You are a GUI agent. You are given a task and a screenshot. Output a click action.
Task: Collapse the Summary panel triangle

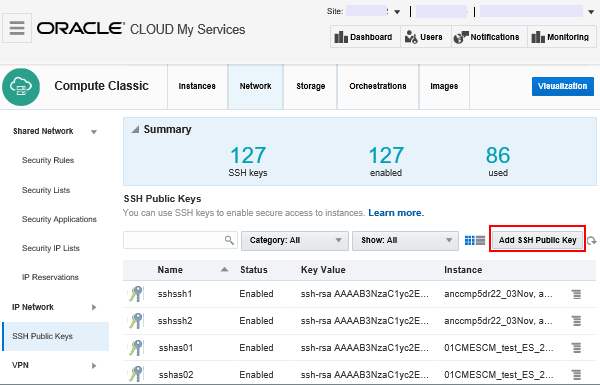pyautogui.click(x=135, y=129)
